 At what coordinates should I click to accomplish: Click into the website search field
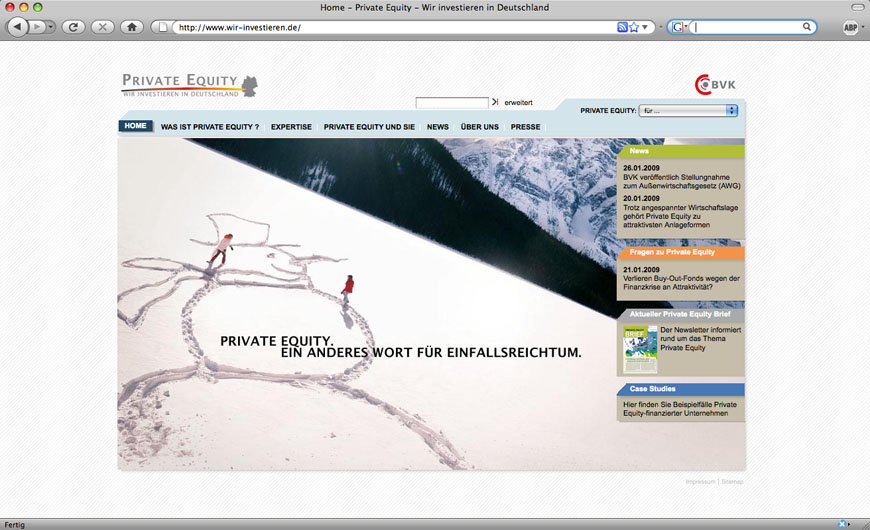point(452,103)
